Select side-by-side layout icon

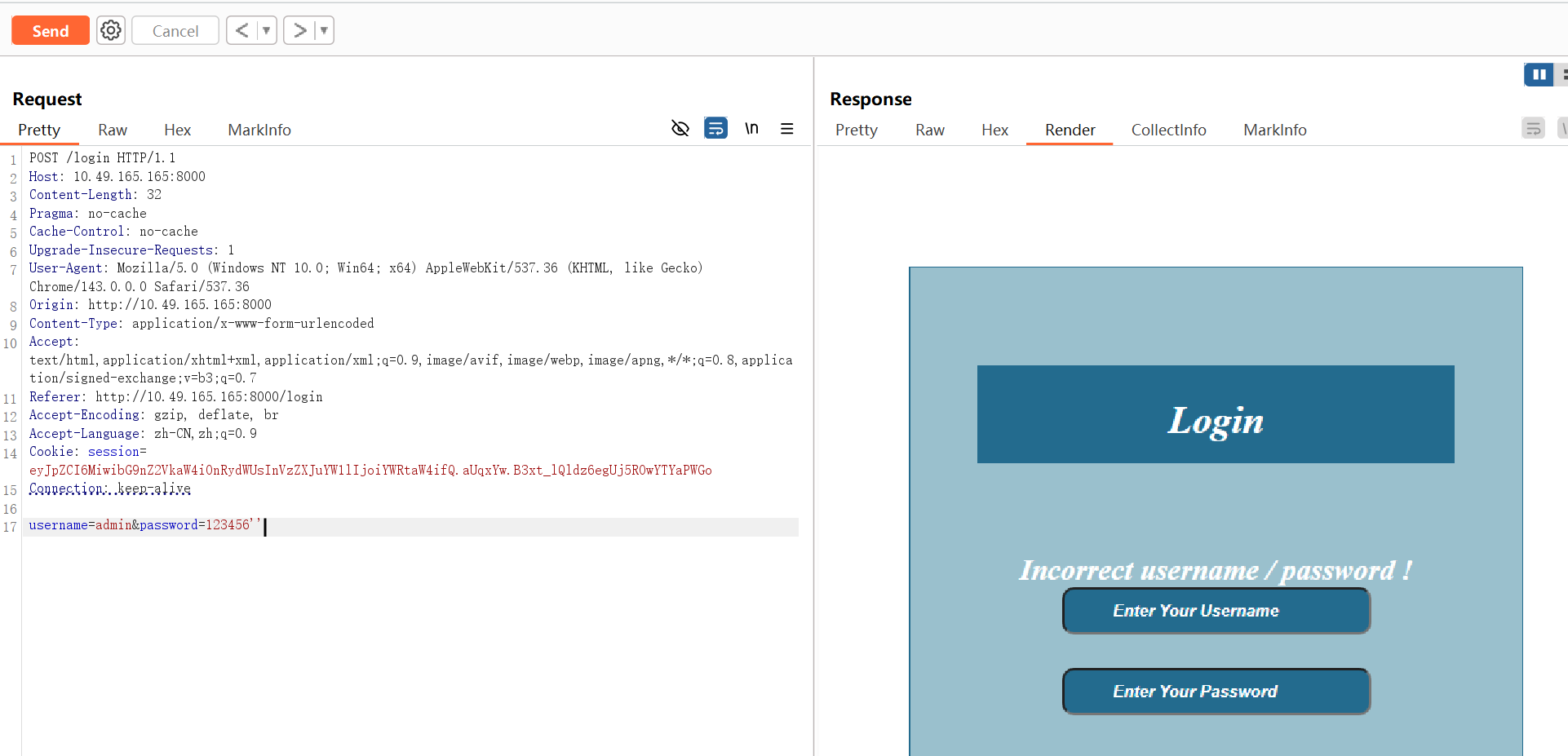(x=1538, y=75)
